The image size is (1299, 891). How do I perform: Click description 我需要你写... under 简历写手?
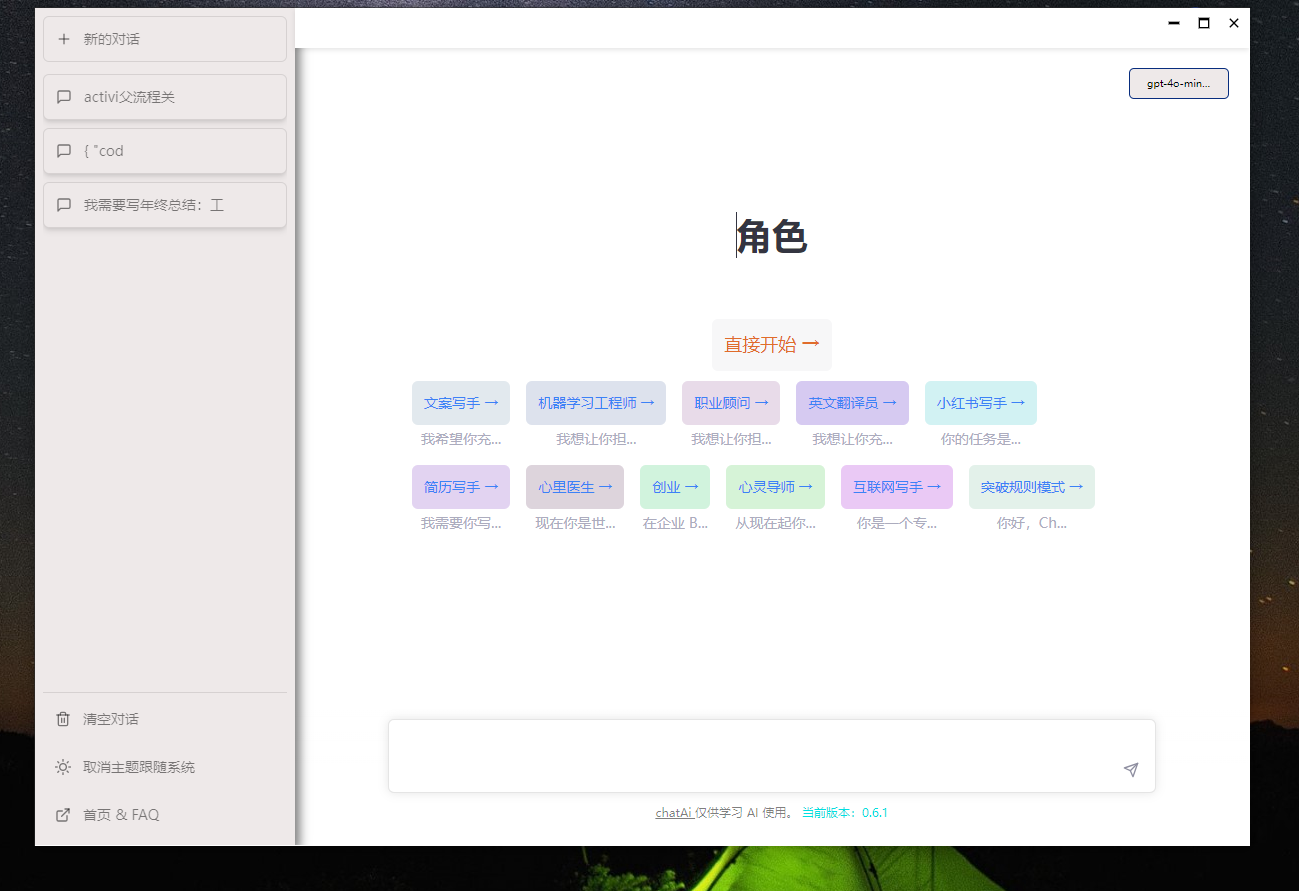[461, 523]
